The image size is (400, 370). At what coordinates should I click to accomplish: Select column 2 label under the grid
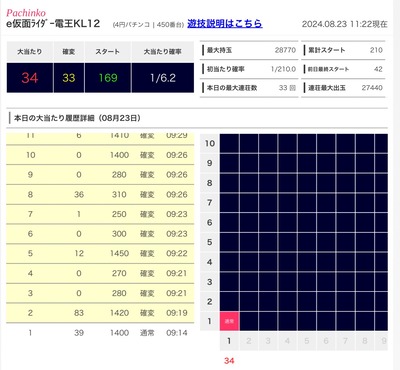(x=249, y=341)
